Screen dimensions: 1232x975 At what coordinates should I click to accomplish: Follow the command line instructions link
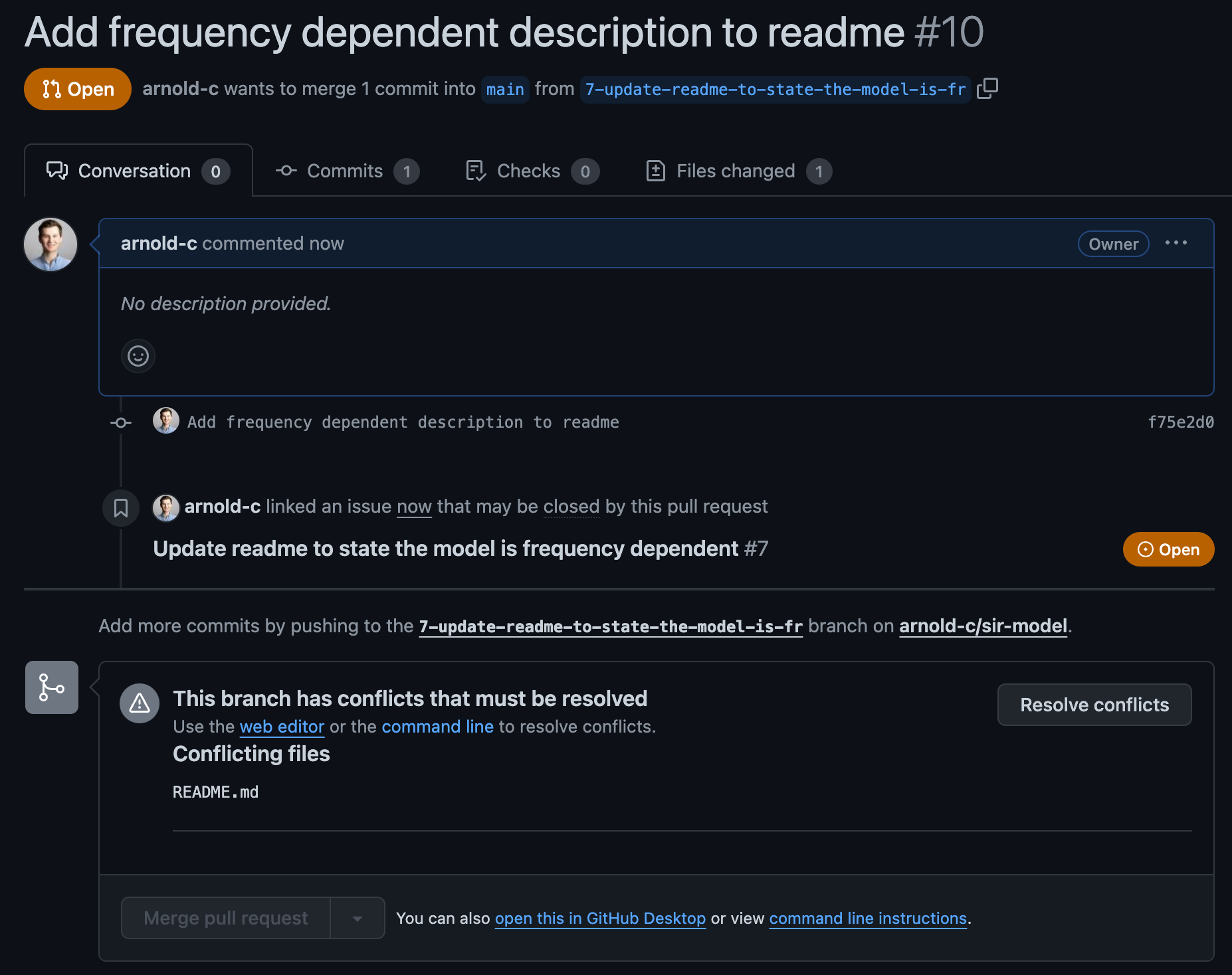(x=867, y=919)
